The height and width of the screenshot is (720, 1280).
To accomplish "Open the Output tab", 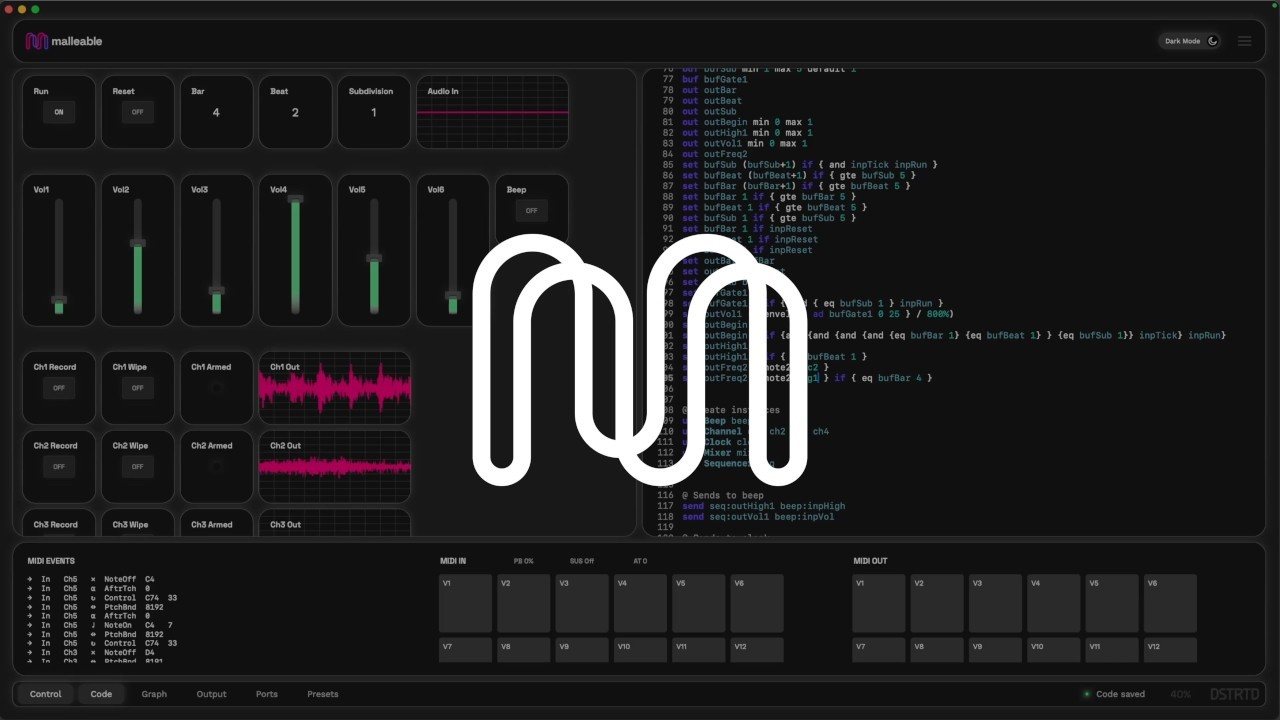I will [x=211, y=694].
